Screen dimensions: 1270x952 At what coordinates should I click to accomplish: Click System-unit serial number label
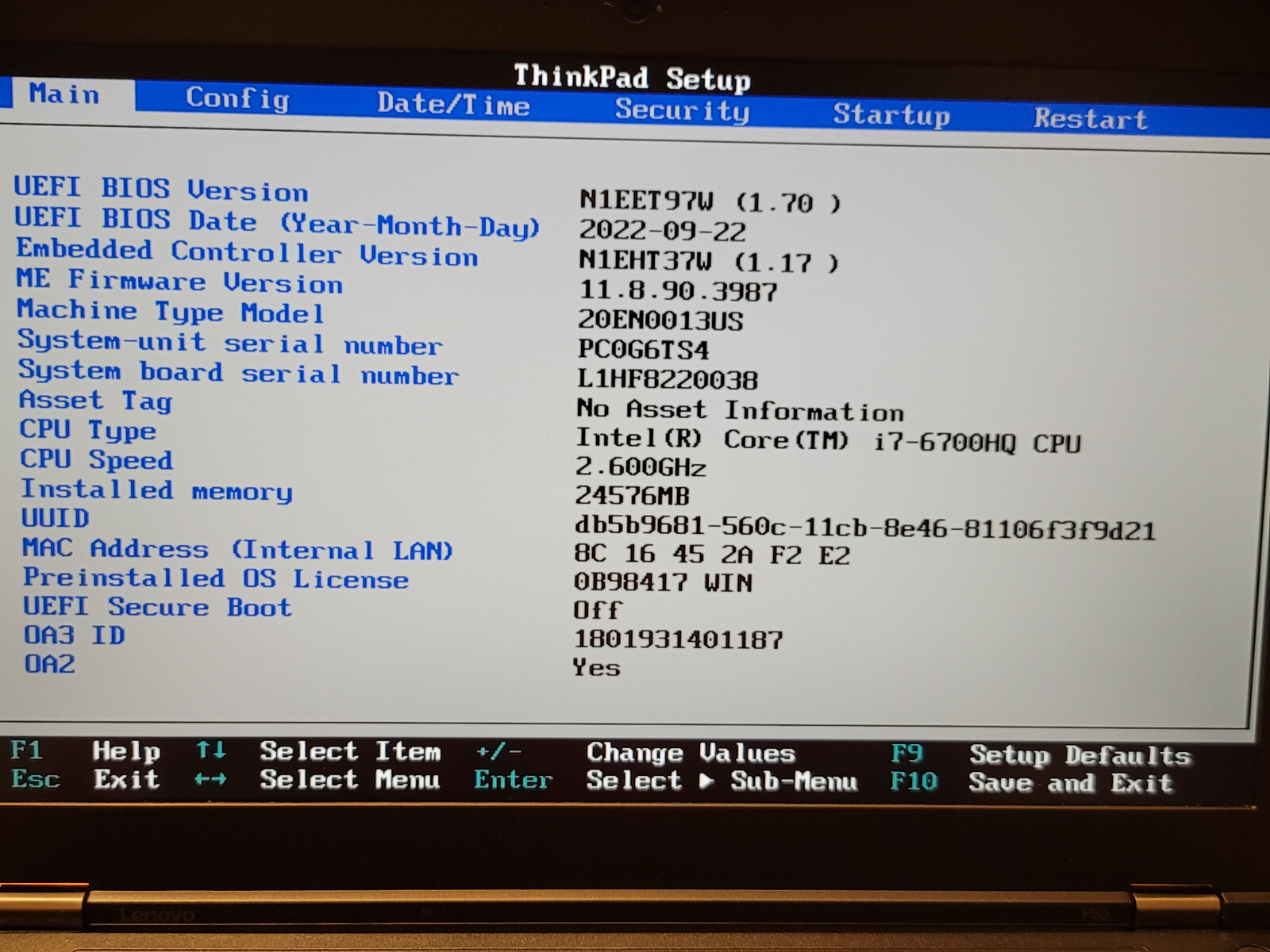(229, 343)
